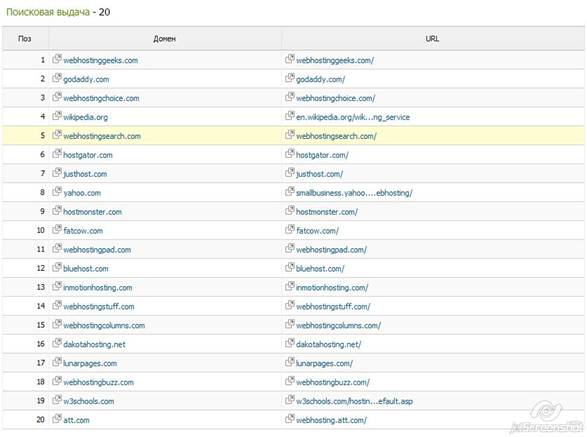Open external-link icon next to inmotionhosting.com/ URL
Image resolution: width=587 pixels, height=437 pixels.
tap(289, 286)
